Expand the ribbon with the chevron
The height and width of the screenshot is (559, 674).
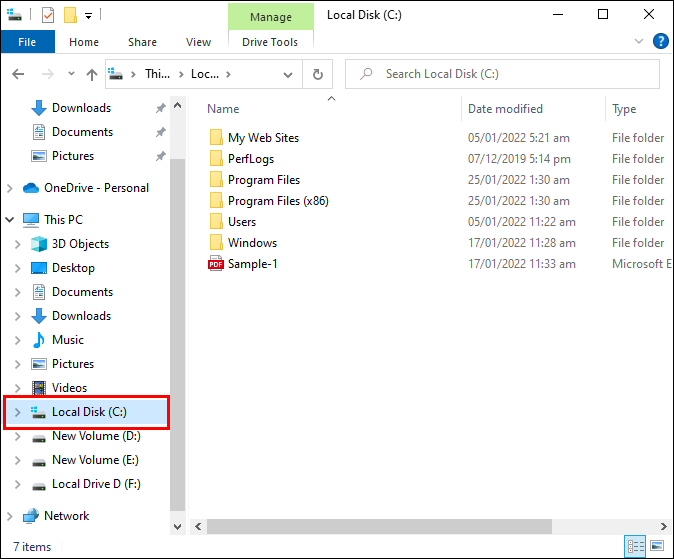pos(639,41)
